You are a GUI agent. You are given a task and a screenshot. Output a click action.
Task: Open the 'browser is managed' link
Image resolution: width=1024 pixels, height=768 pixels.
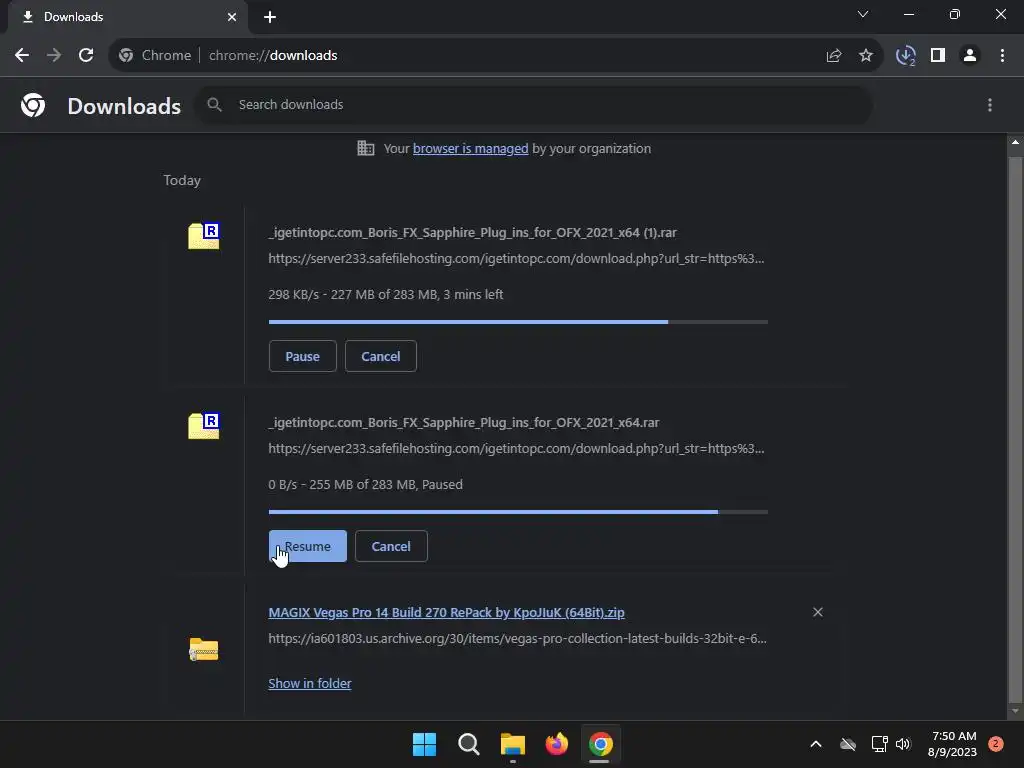[470, 148]
